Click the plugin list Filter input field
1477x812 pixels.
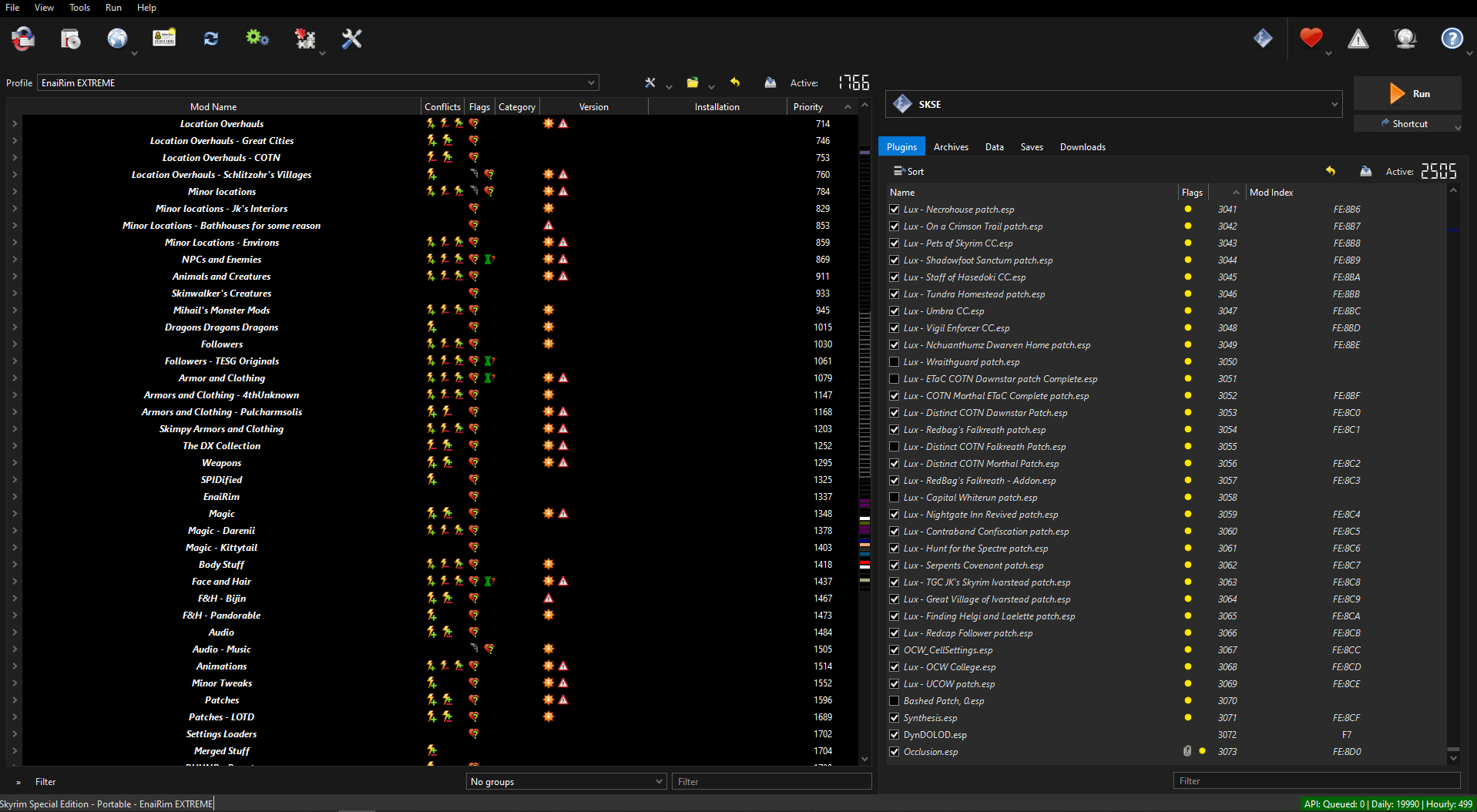click(1315, 781)
